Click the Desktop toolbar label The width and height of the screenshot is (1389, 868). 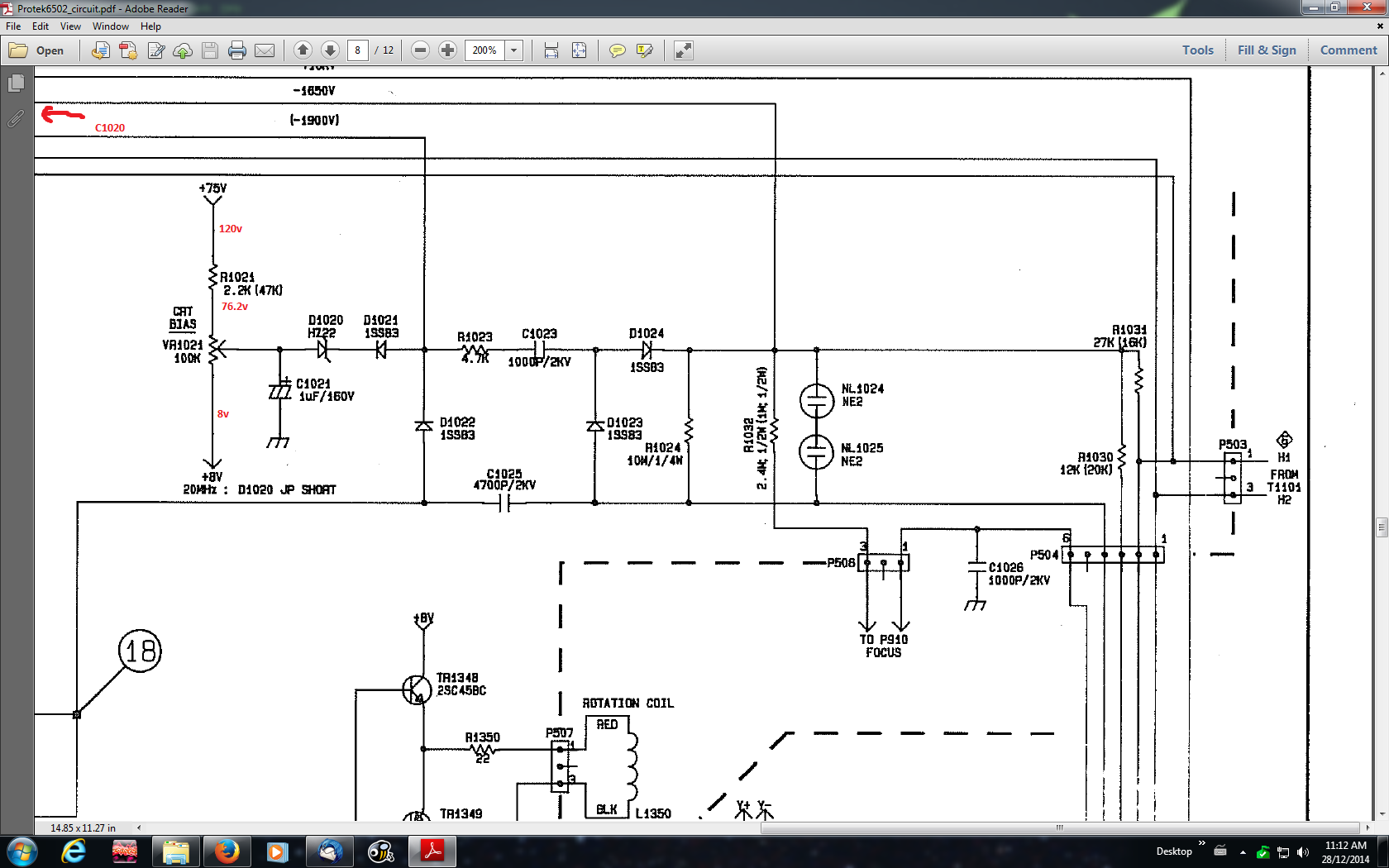[x=1174, y=851]
